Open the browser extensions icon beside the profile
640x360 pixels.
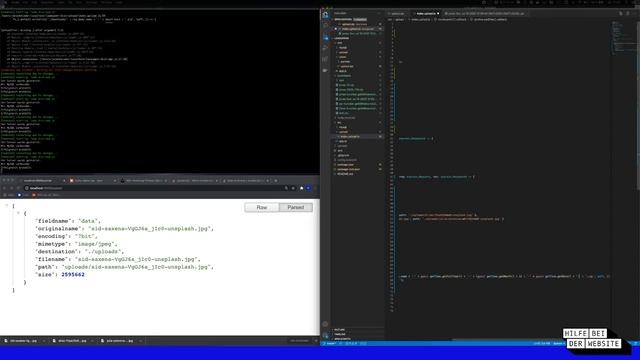[302, 188]
